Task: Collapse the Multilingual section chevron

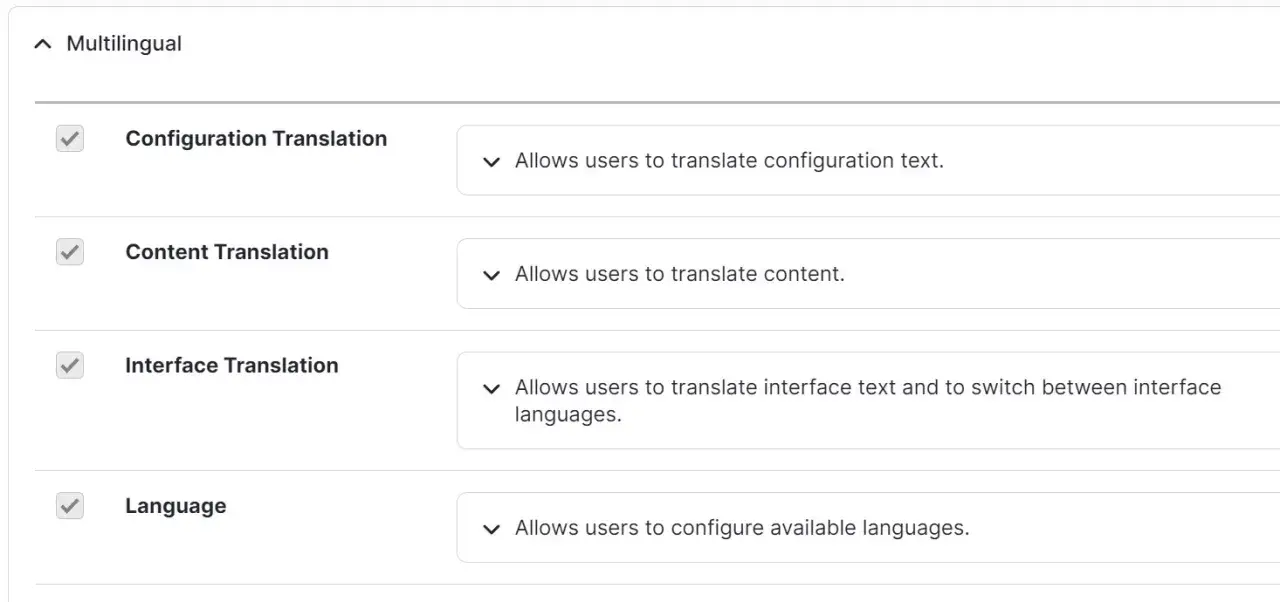Action: (x=42, y=44)
